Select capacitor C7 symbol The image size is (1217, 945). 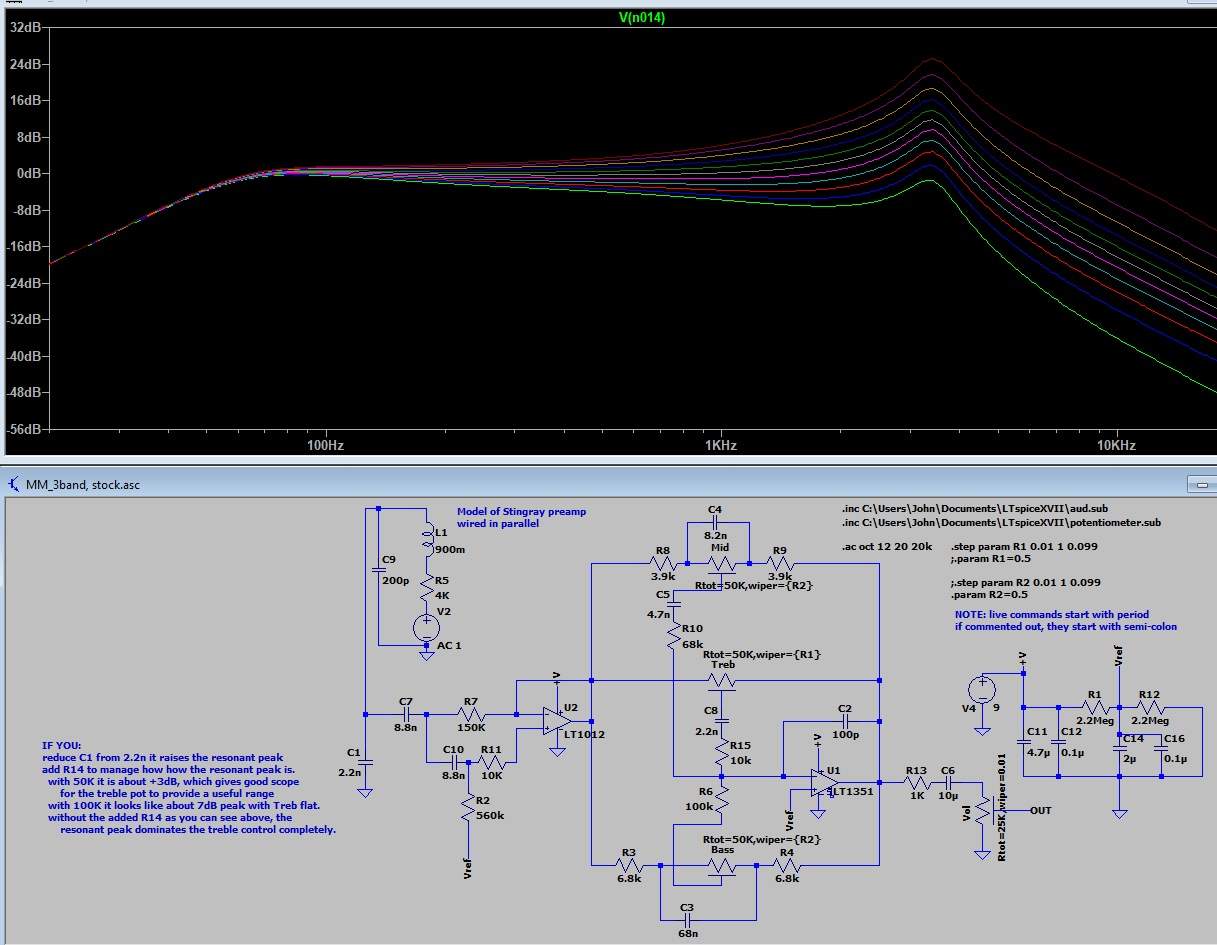pos(406,715)
